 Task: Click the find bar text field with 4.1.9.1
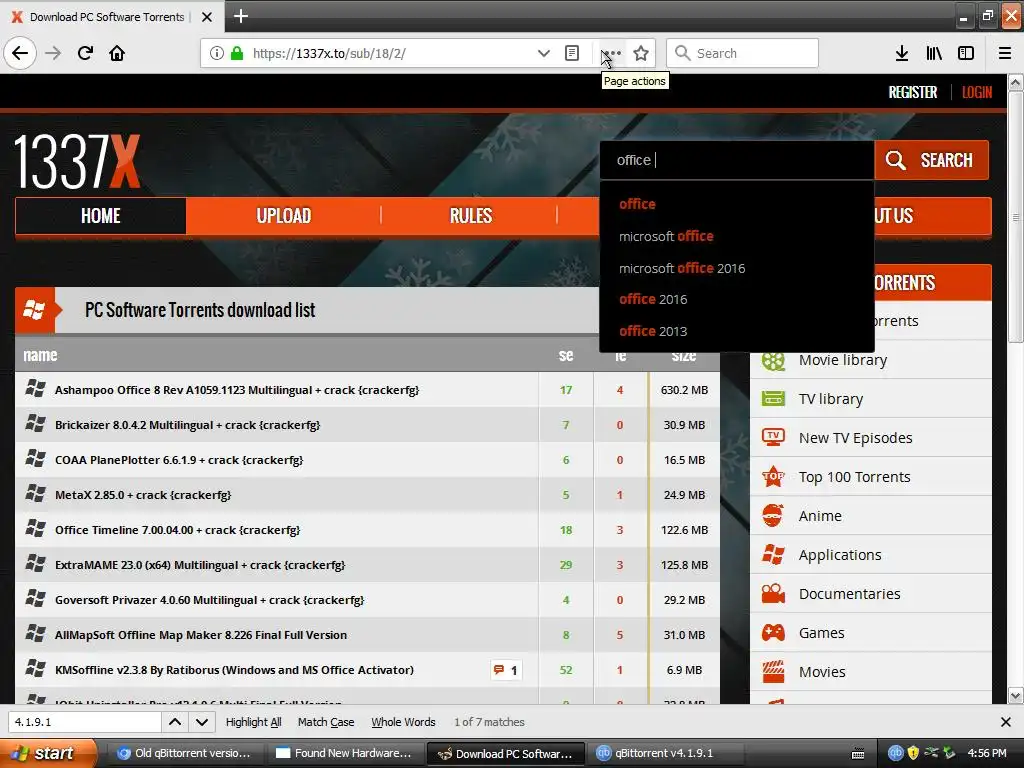(x=85, y=722)
